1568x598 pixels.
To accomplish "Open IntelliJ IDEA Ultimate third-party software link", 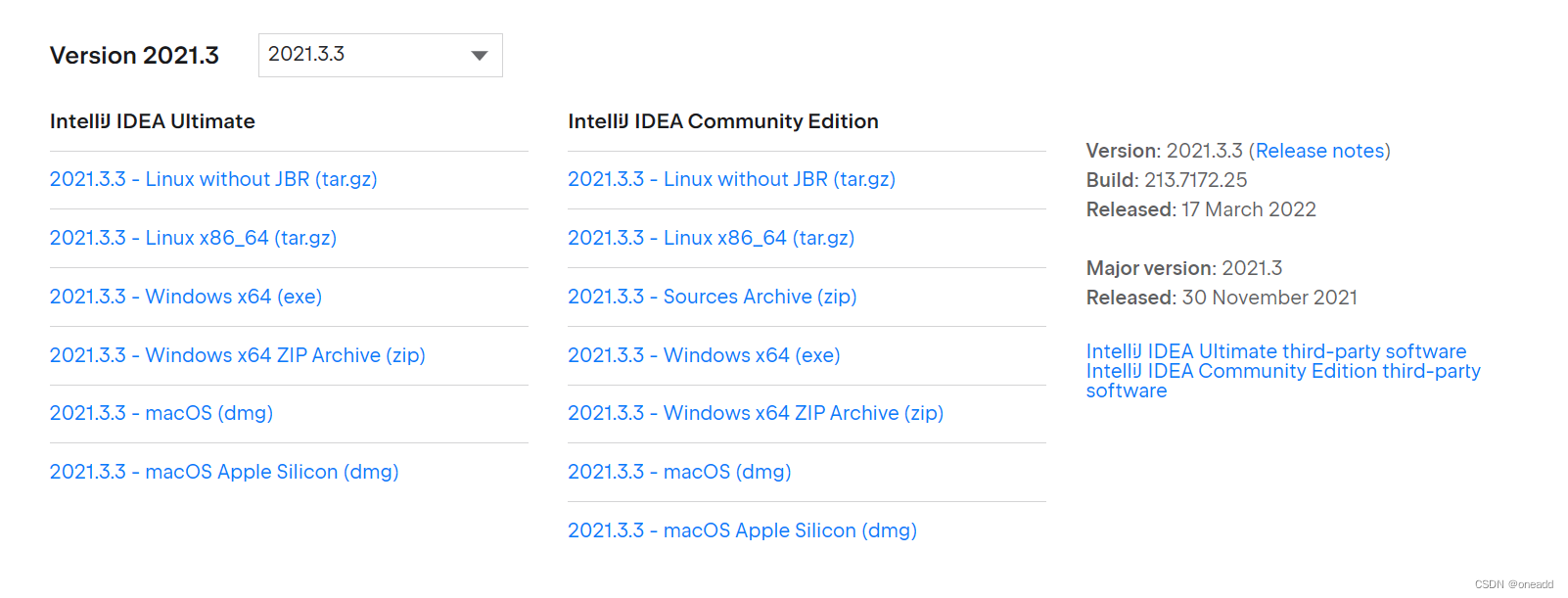I will click(x=1276, y=351).
